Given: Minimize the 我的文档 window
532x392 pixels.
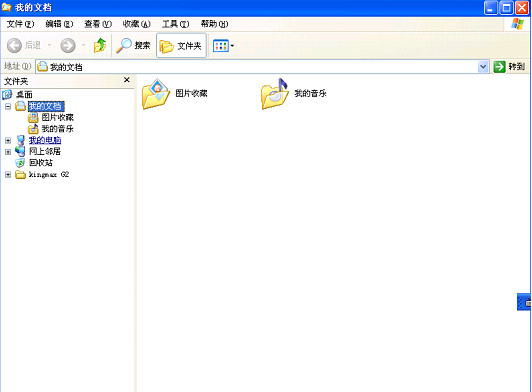Looking at the screenshot, I should tap(491, 8).
